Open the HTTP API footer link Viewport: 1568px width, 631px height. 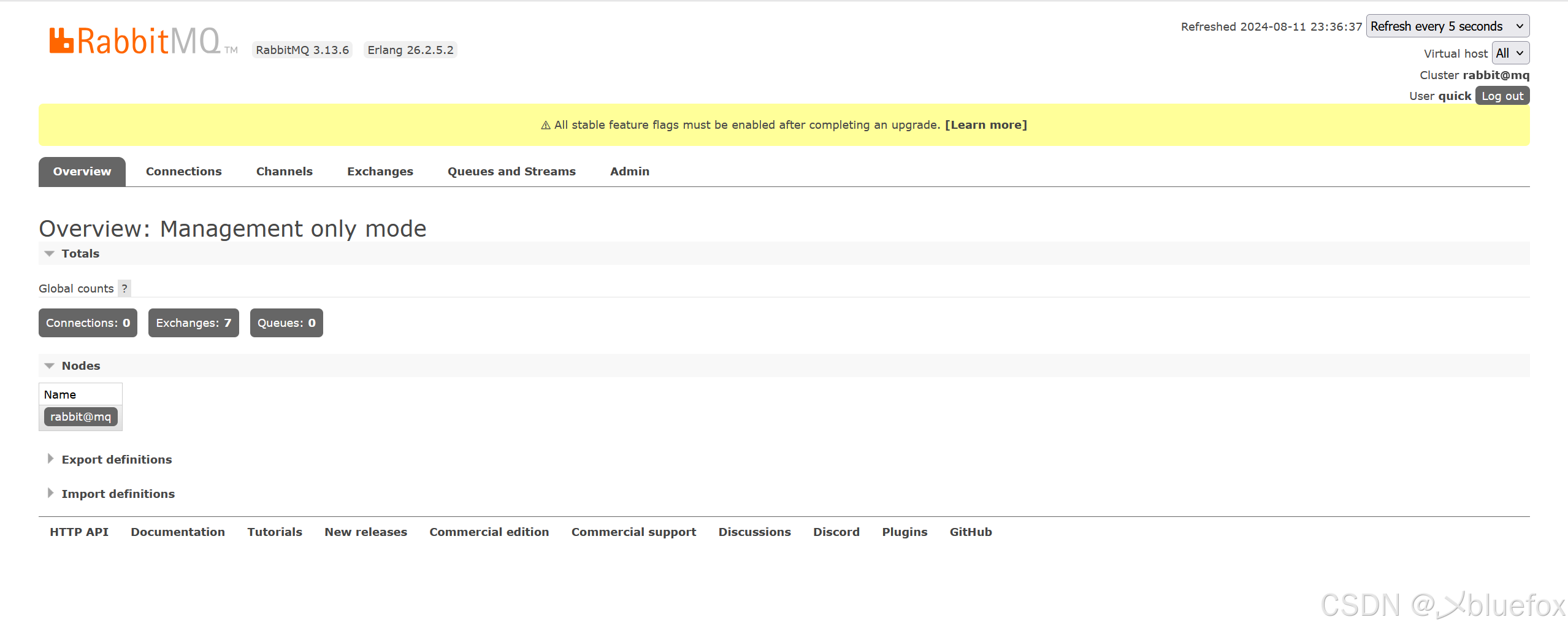point(79,532)
